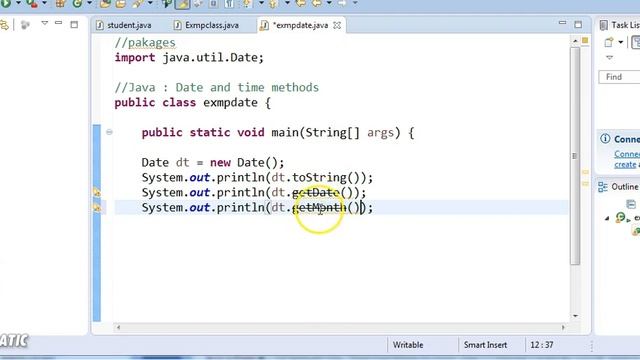640x360 pixels.
Task: Toggle the highlighted Mark Occurrences button
Action: click(x=182, y=4)
